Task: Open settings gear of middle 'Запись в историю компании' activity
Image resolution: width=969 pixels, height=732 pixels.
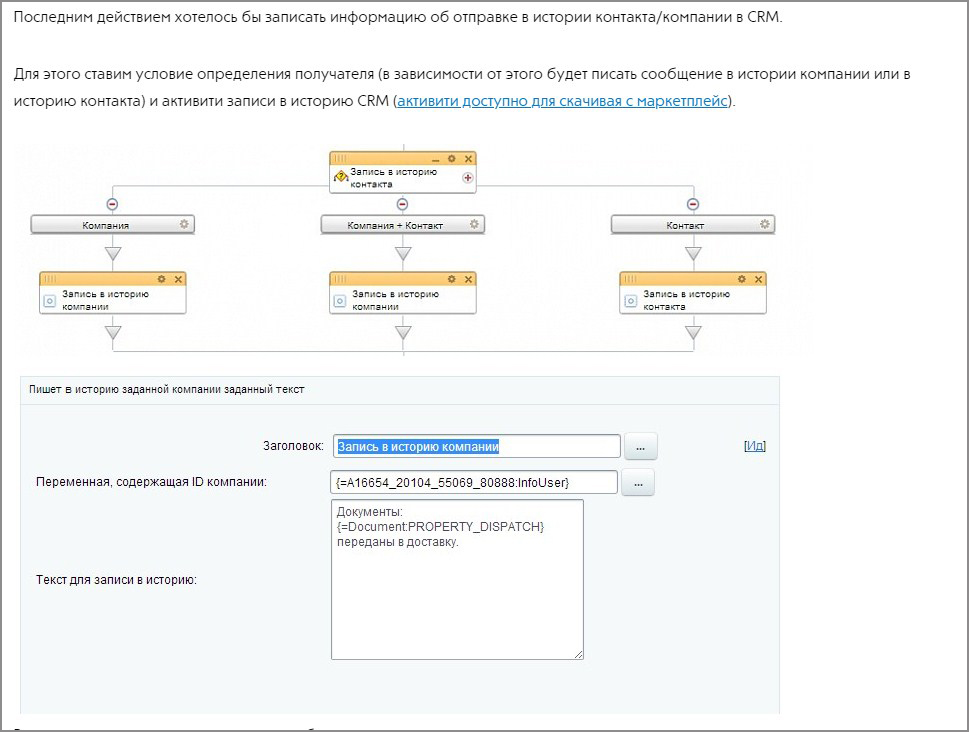Action: [452, 279]
